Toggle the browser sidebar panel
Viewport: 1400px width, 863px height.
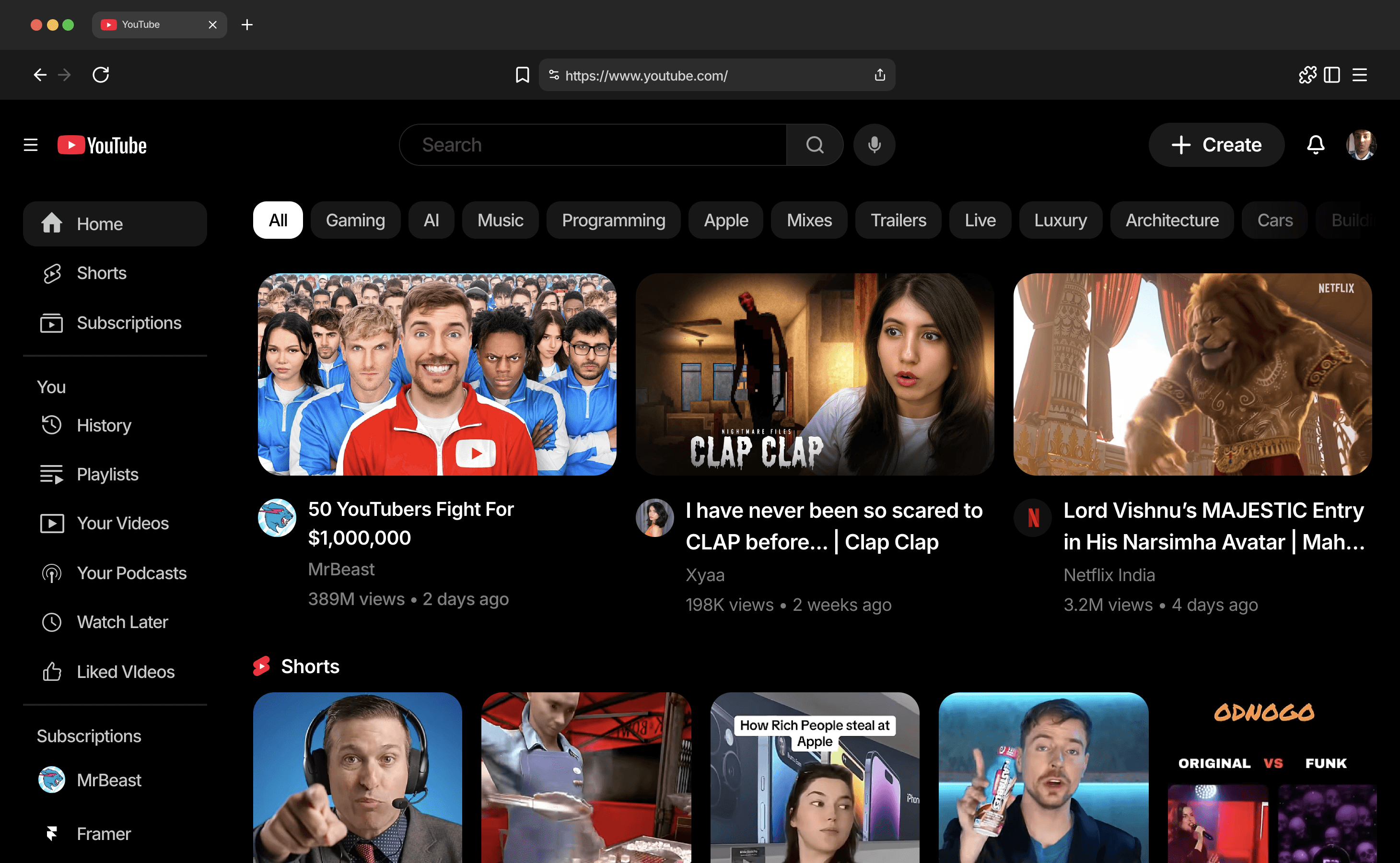click(1331, 75)
